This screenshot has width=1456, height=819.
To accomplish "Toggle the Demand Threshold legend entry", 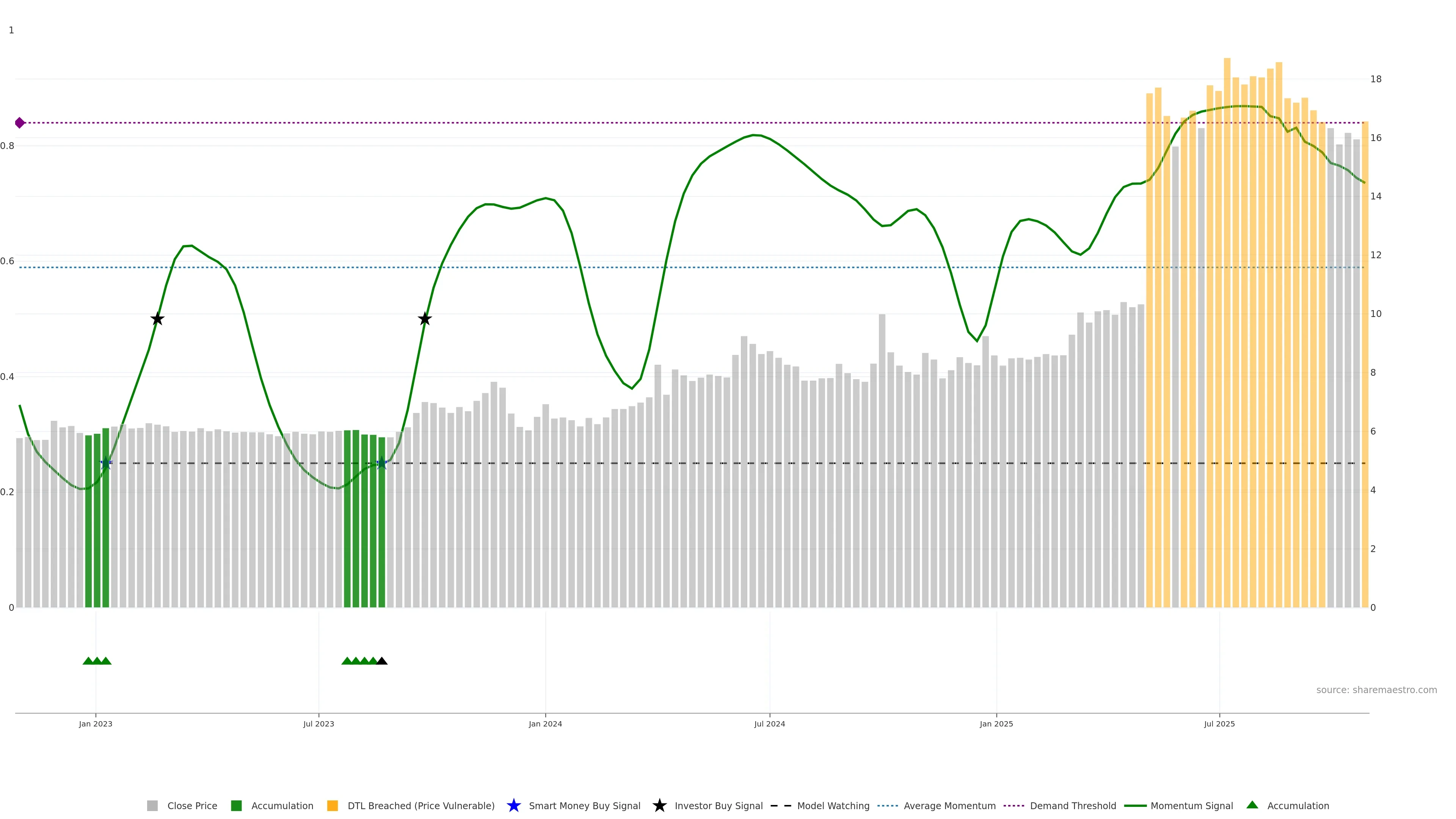I will 1073,806.
